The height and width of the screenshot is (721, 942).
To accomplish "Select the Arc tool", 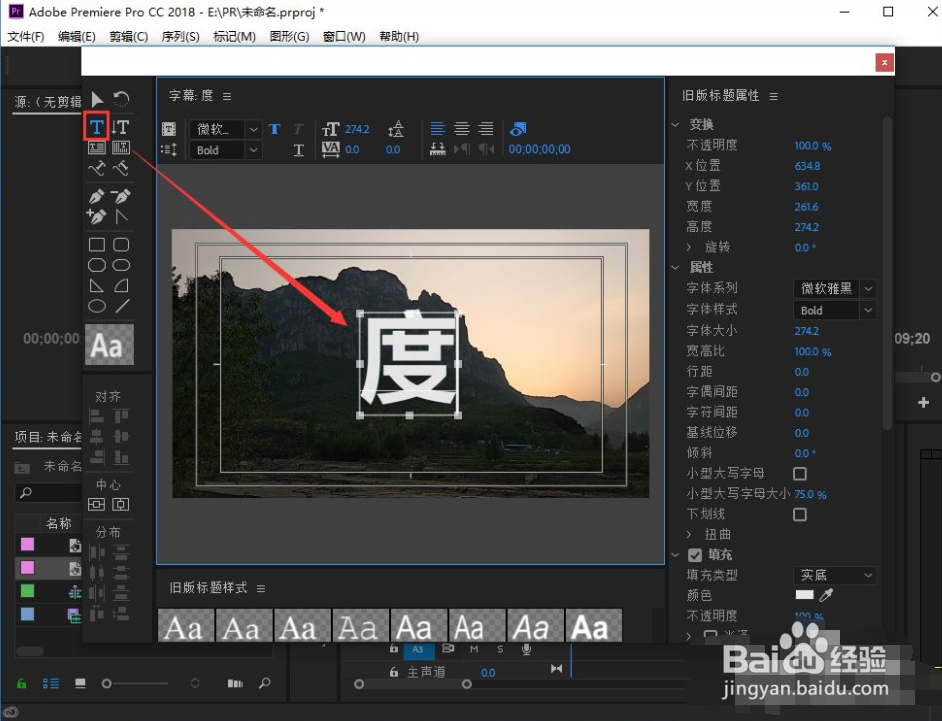I will (121, 285).
